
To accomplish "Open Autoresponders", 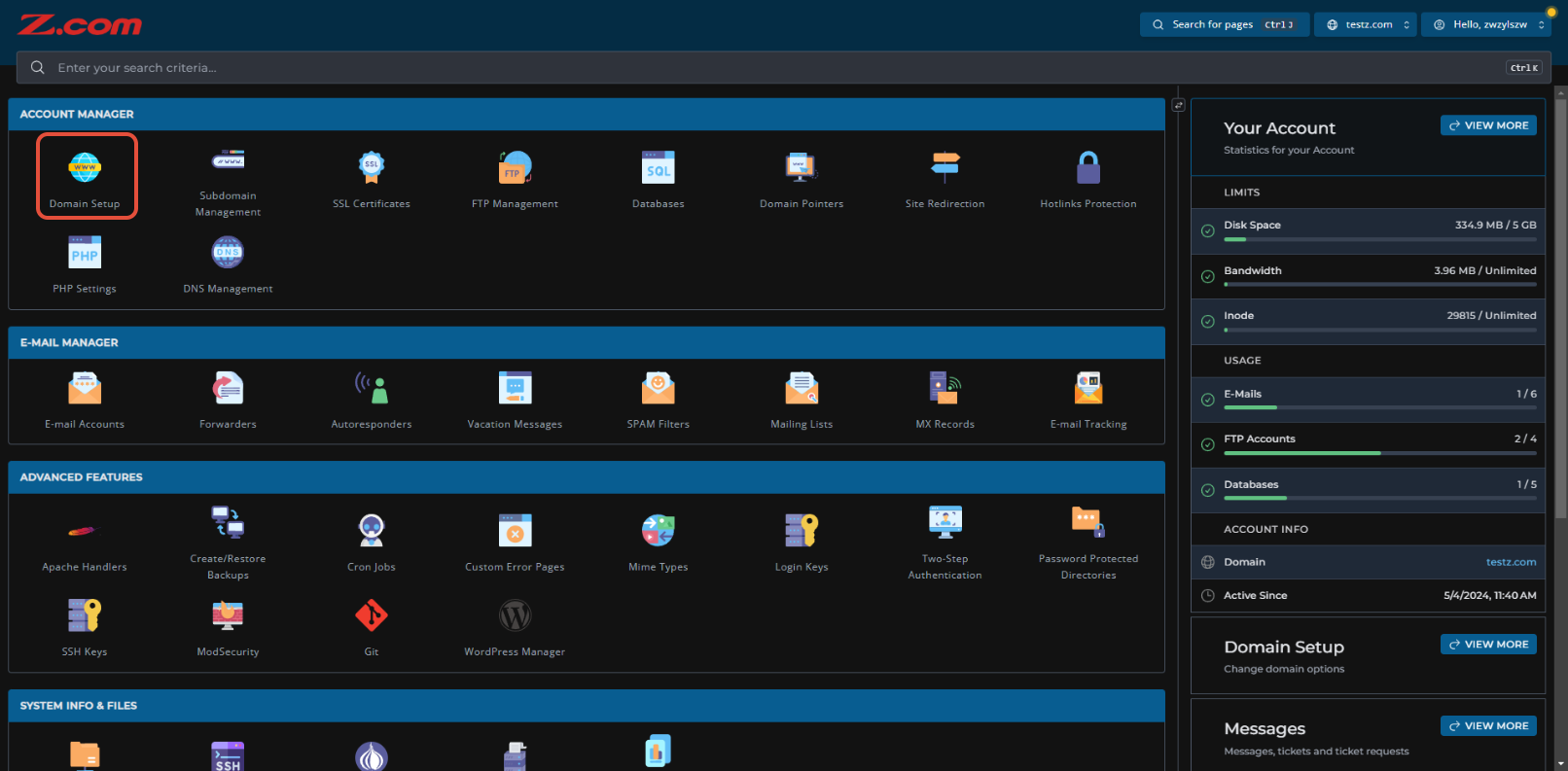I will coord(372,401).
